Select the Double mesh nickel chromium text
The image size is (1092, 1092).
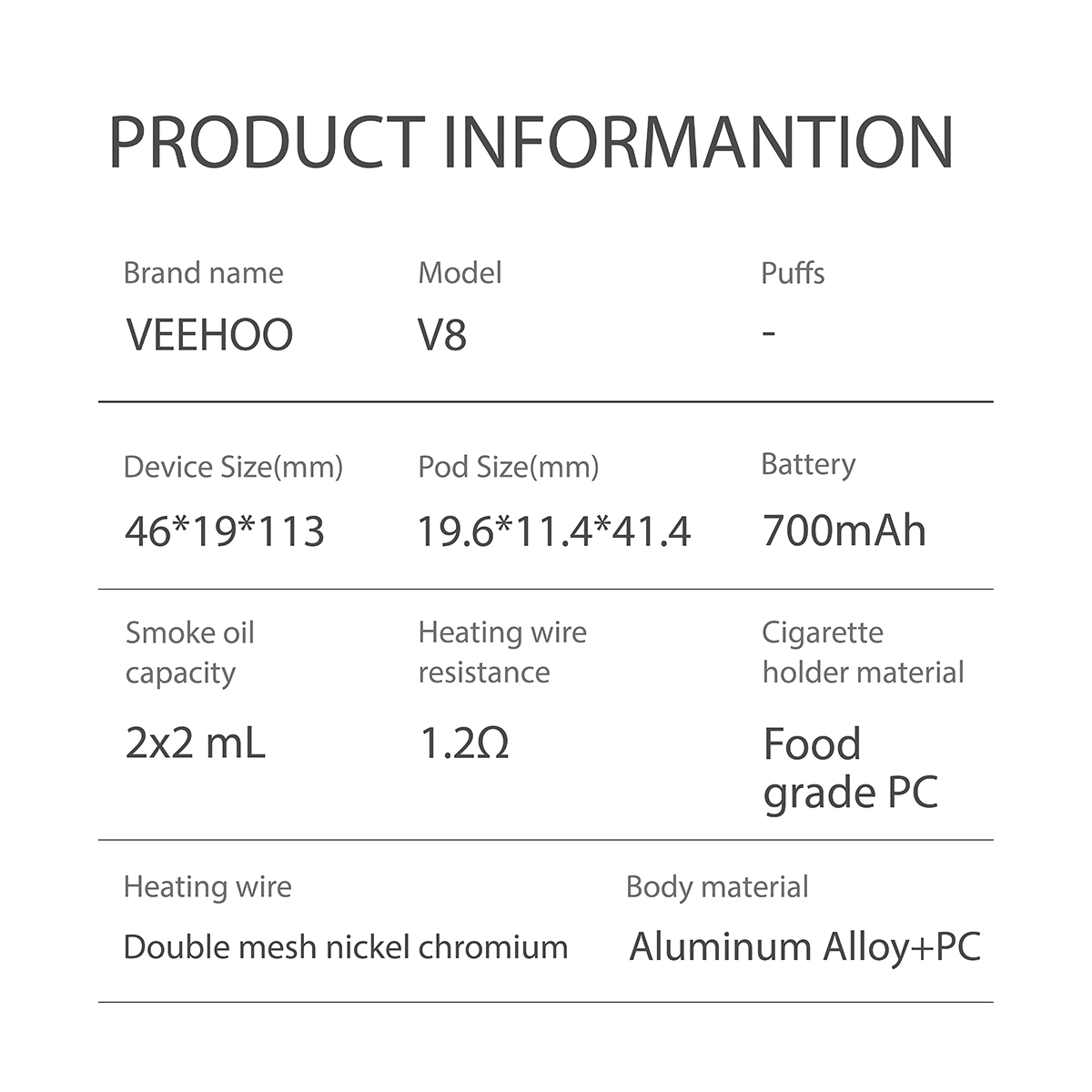pos(346,947)
